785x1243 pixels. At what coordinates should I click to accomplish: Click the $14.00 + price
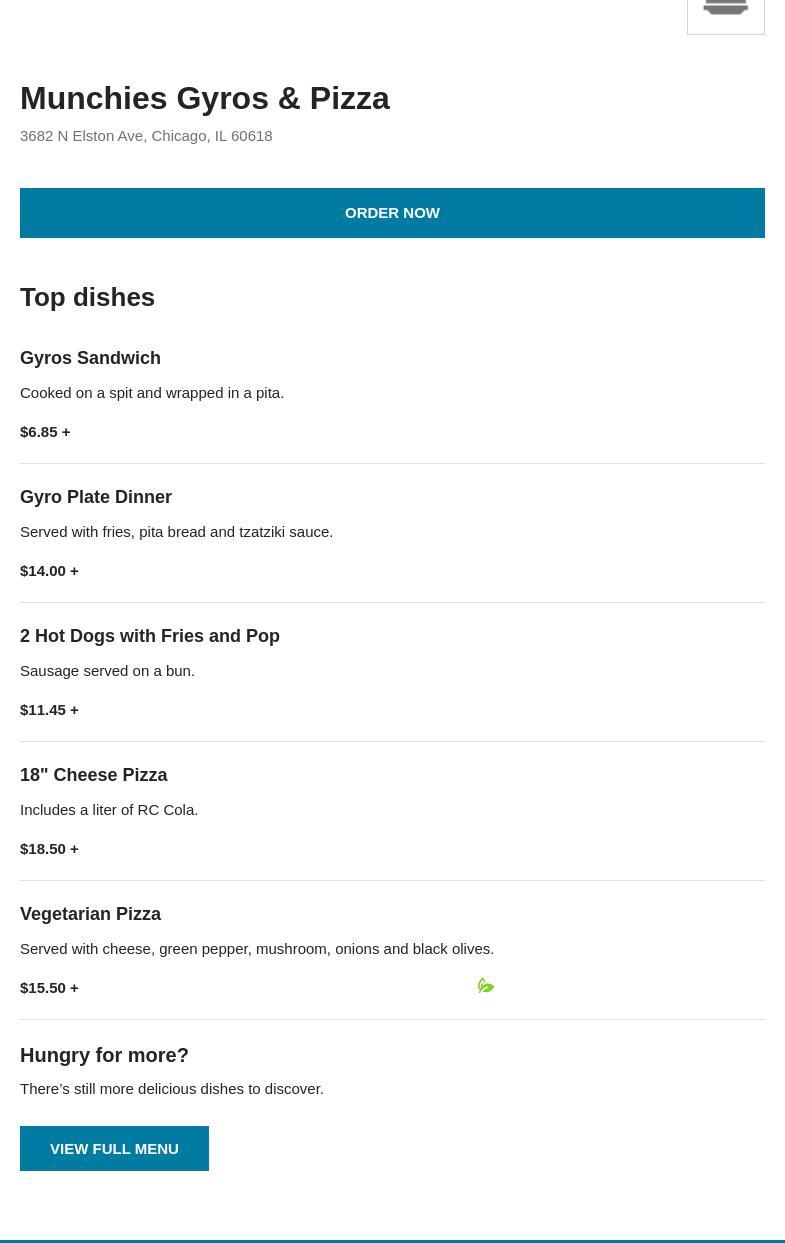(x=49, y=570)
